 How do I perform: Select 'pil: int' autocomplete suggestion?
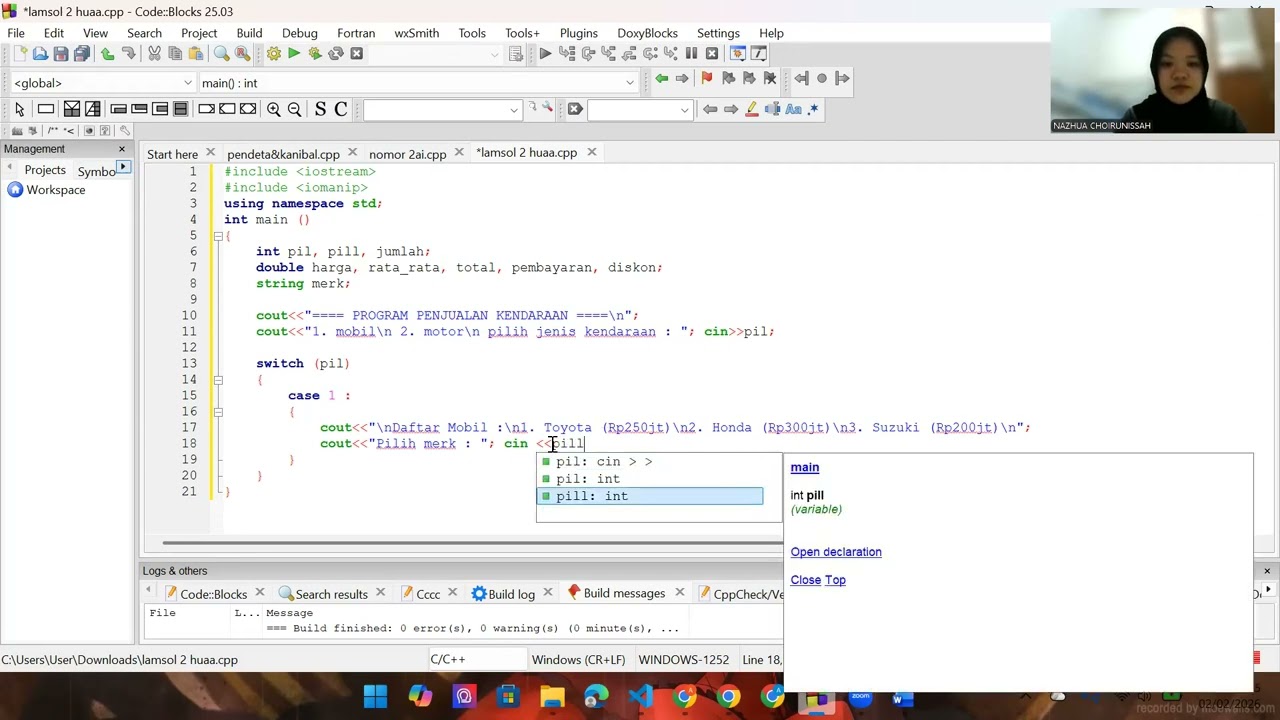tap(650, 479)
